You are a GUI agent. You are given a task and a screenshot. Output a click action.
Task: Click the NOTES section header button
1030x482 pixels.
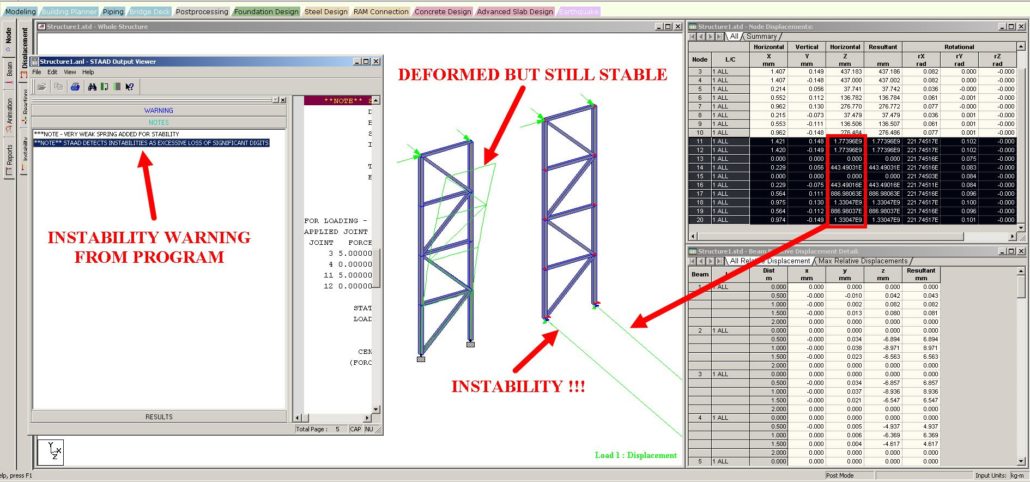(x=158, y=123)
